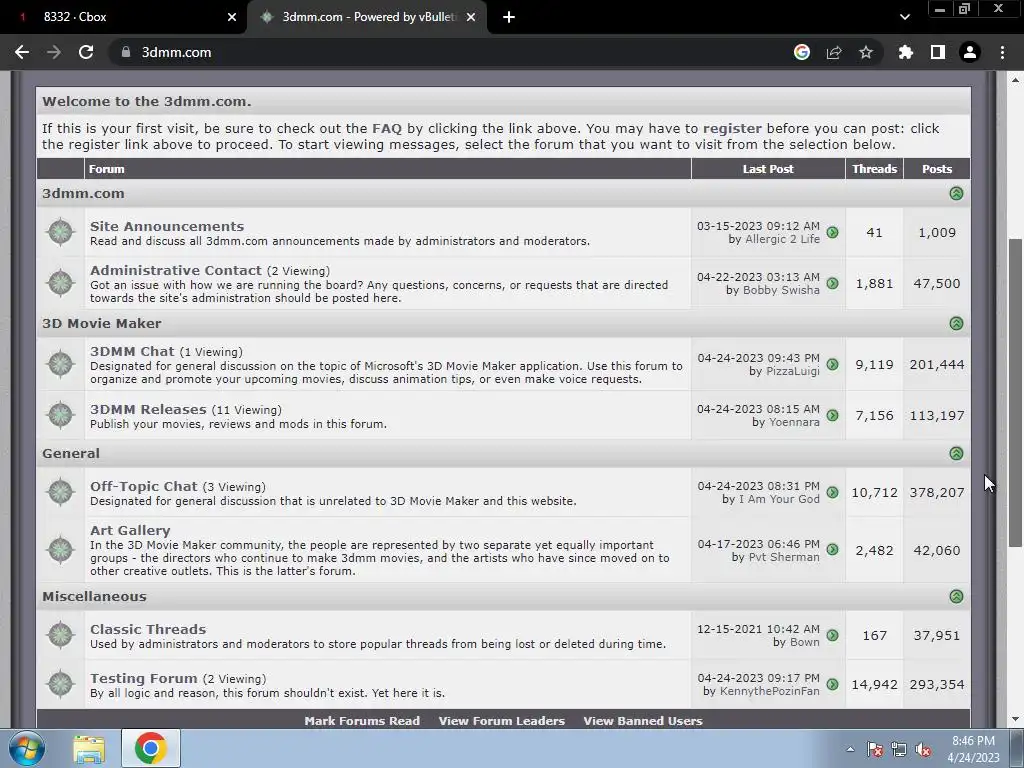Click the Testing Forum status icon
This screenshot has width=1024, height=768.
[x=60, y=684]
